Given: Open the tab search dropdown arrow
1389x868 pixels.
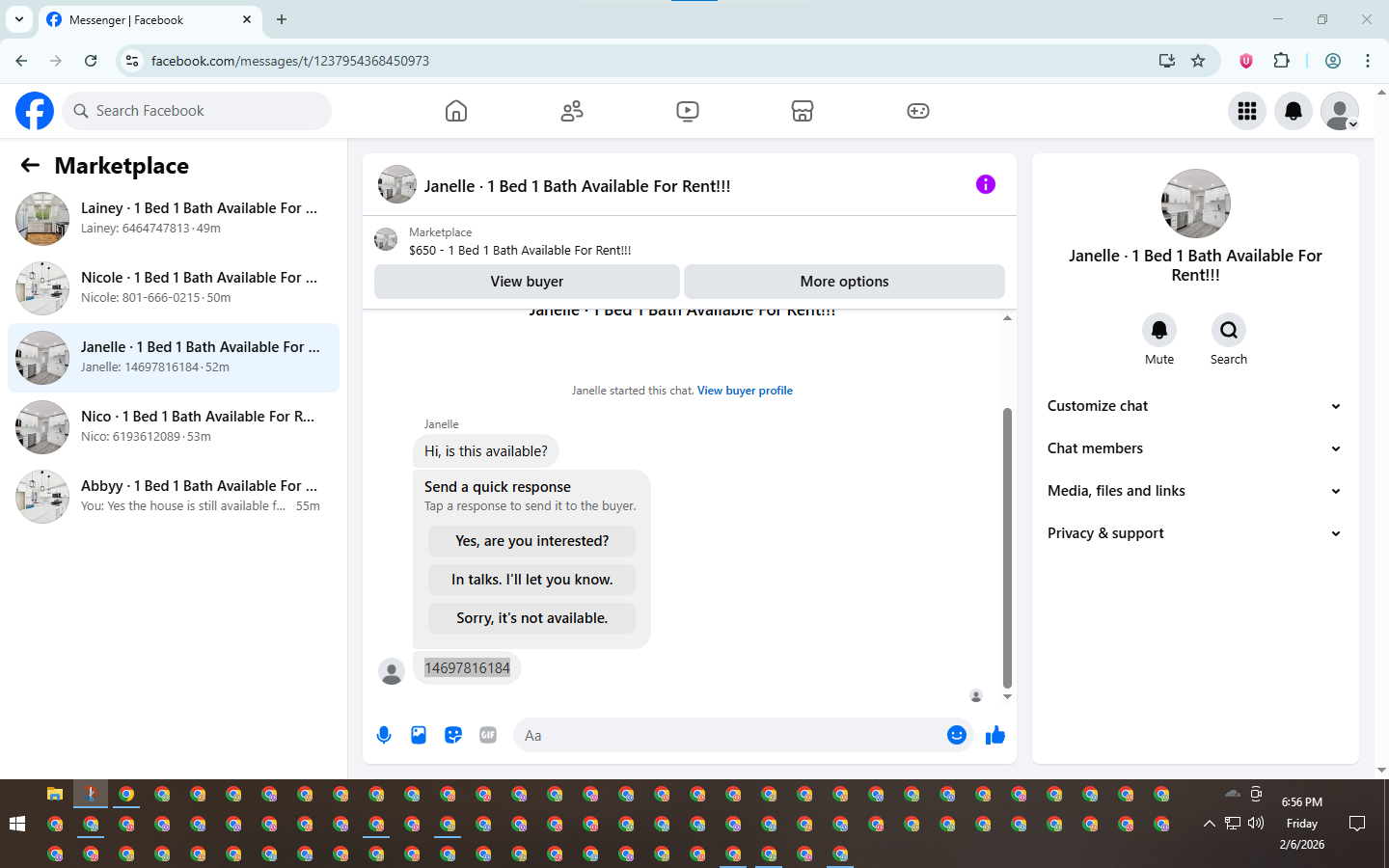Looking at the screenshot, I should pyautogui.click(x=18, y=19).
